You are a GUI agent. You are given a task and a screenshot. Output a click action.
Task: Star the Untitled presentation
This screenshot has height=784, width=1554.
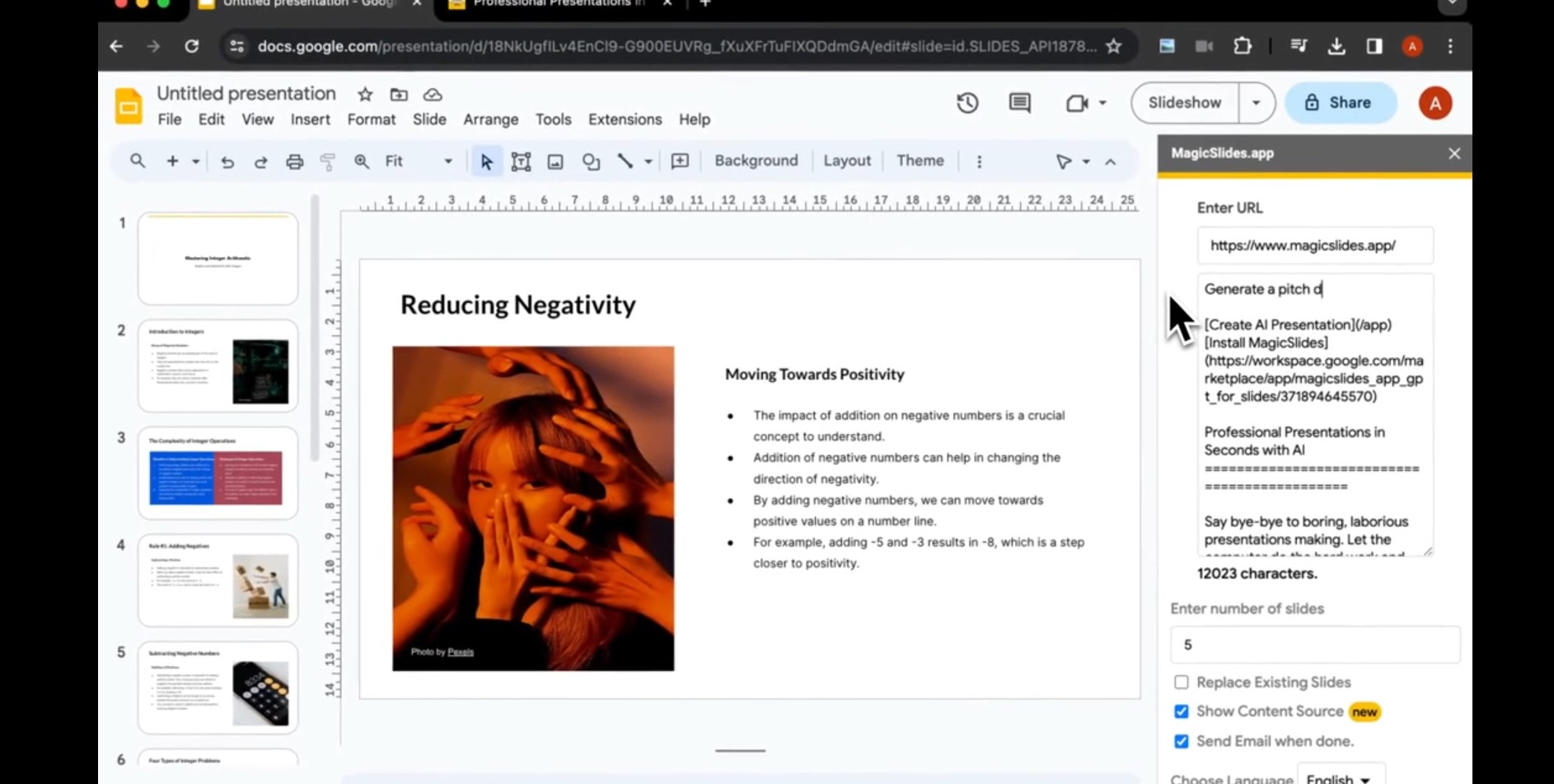click(x=365, y=94)
